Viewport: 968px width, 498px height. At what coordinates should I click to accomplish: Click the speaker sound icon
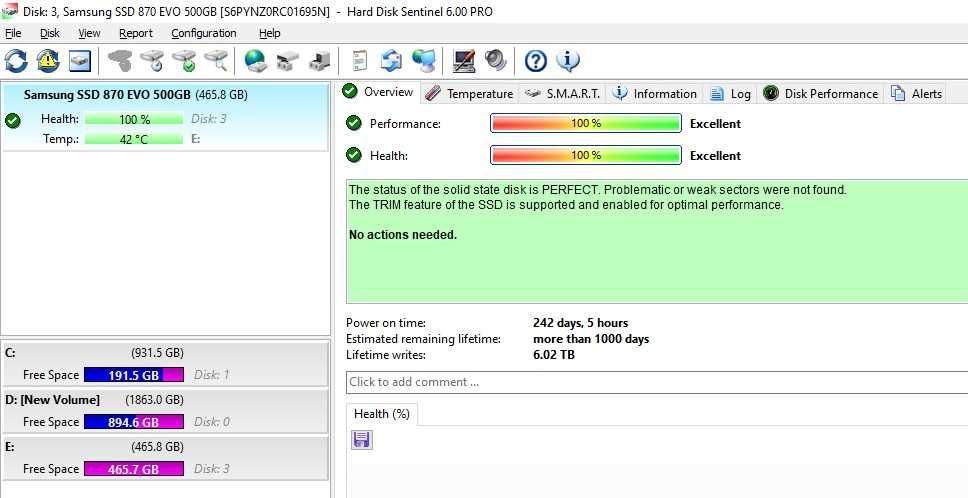[x=496, y=60]
